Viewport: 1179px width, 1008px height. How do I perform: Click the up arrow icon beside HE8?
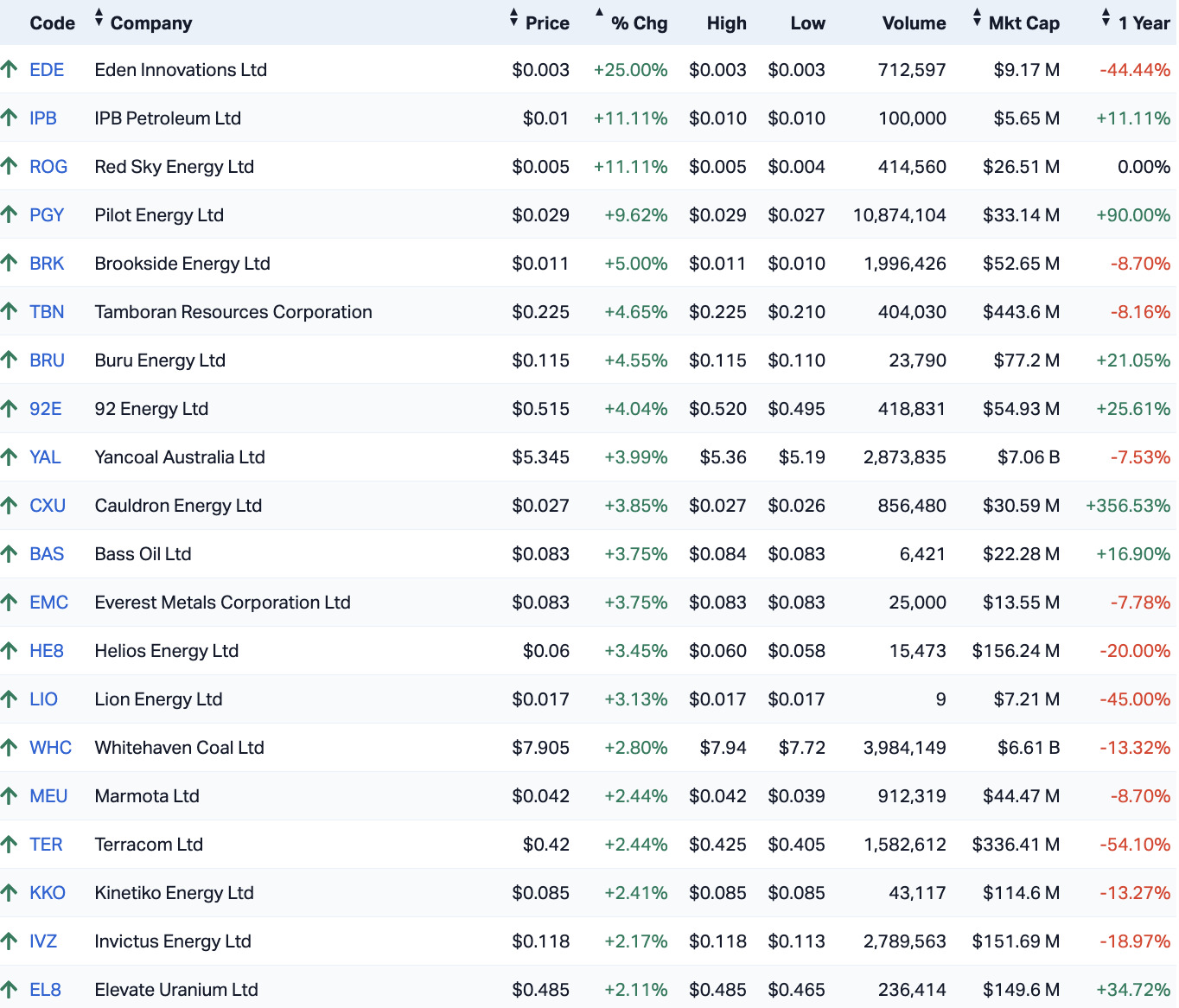click(x=9, y=650)
